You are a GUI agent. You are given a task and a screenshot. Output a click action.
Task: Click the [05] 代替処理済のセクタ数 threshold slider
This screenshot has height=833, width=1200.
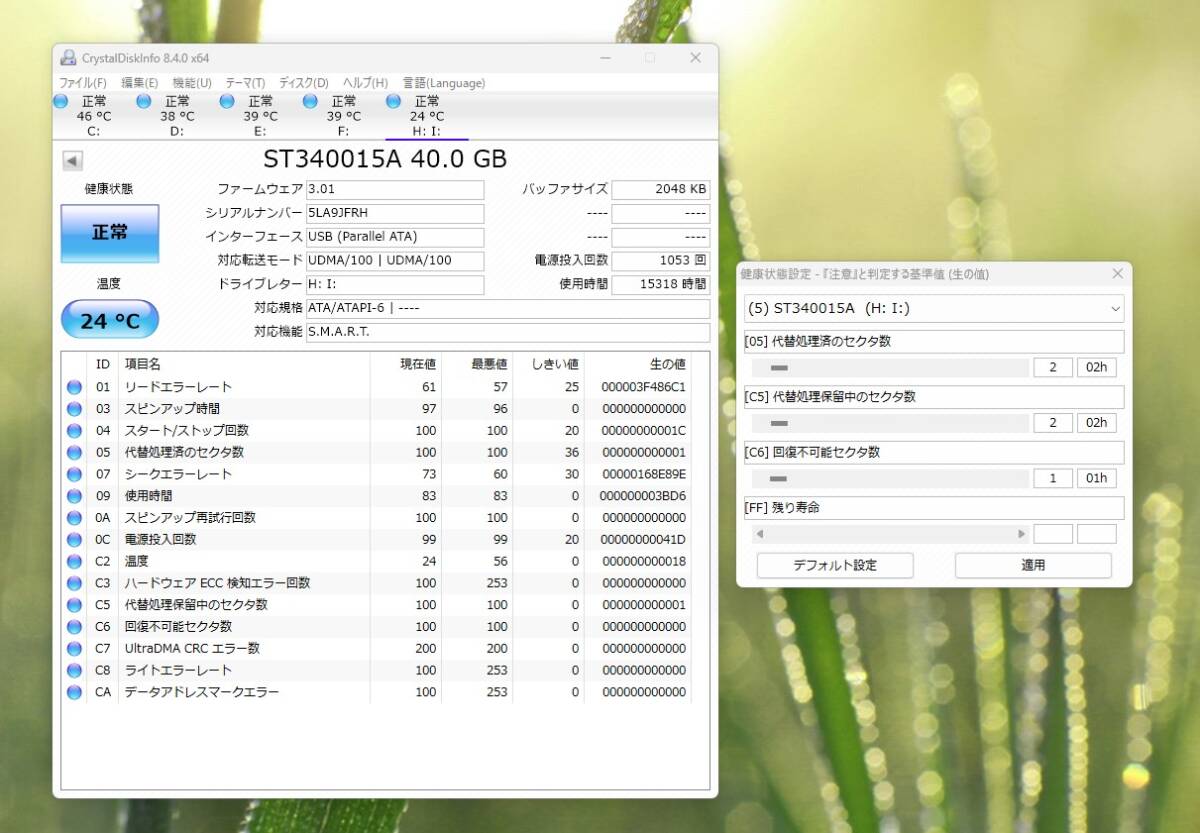pyautogui.click(x=891, y=368)
